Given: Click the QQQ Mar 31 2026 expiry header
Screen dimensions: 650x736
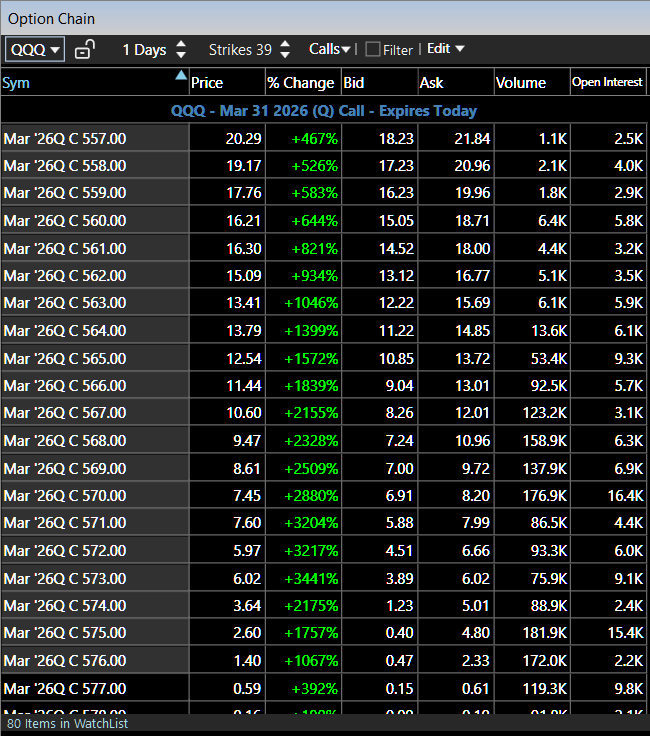Looking at the screenshot, I should coord(325,111).
